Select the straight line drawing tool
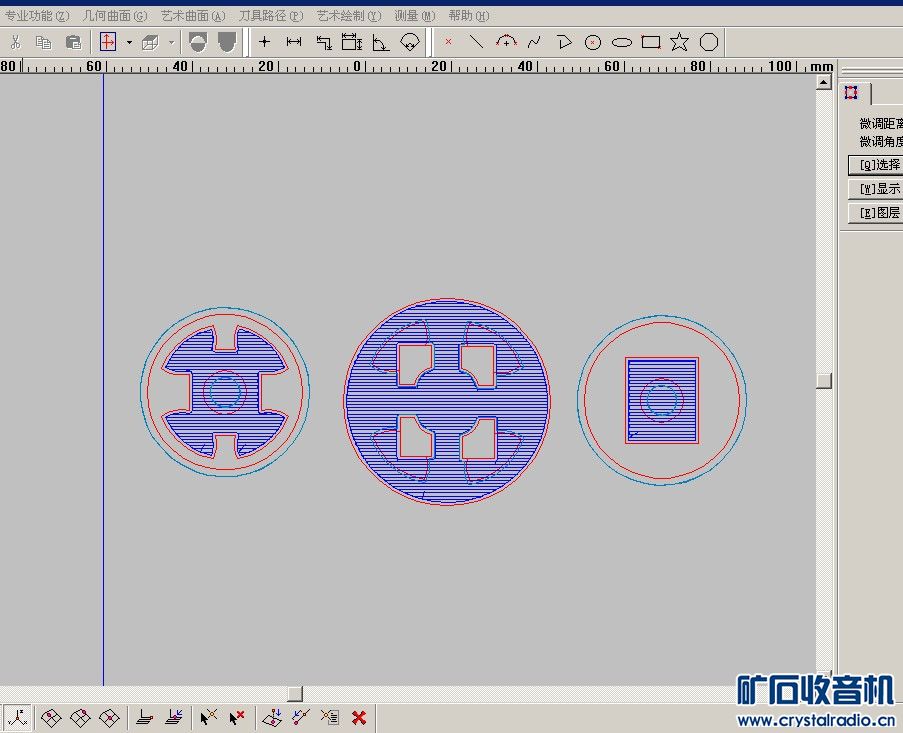 coord(477,42)
